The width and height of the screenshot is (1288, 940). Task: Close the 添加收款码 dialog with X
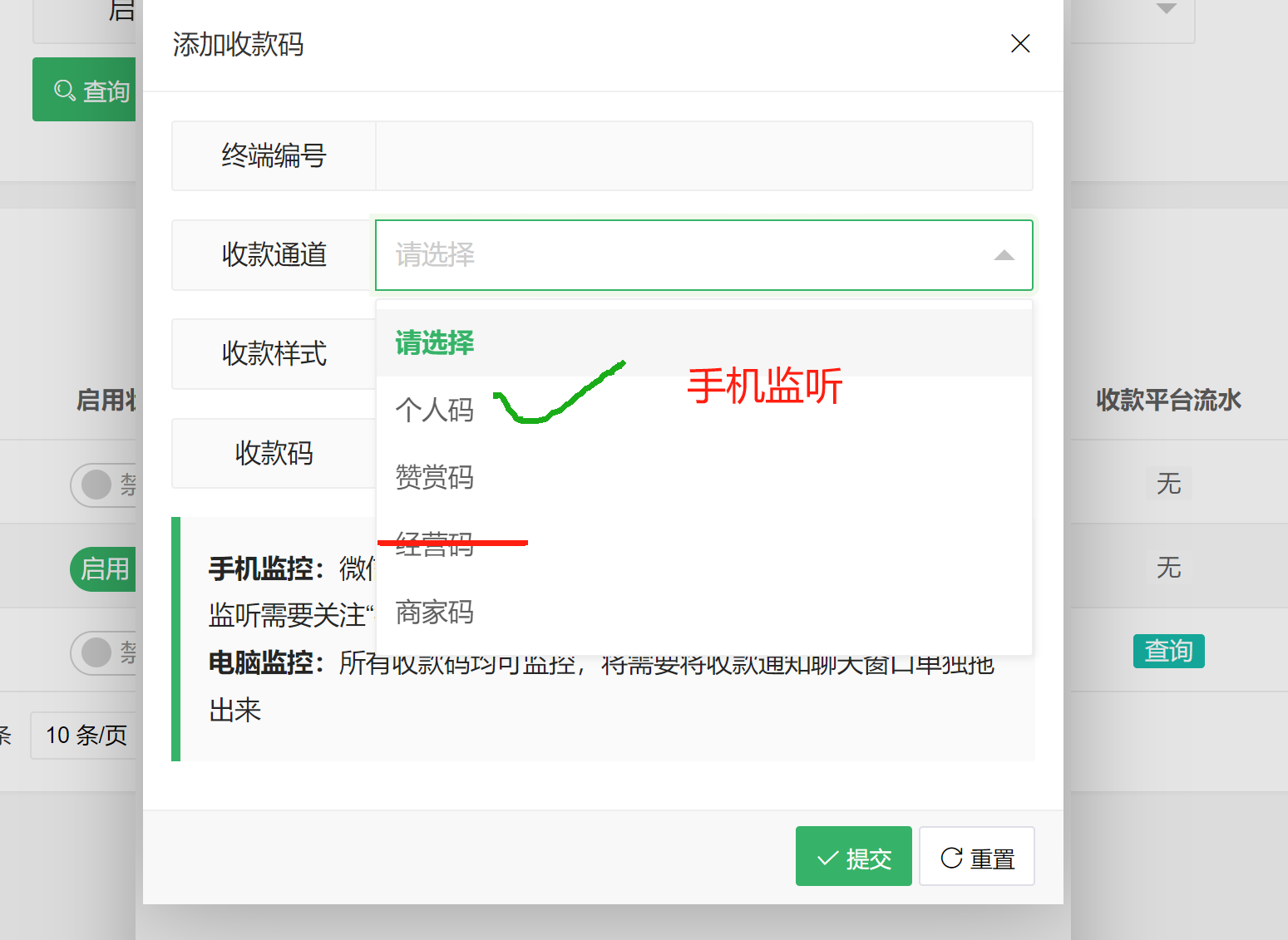tap(1020, 43)
